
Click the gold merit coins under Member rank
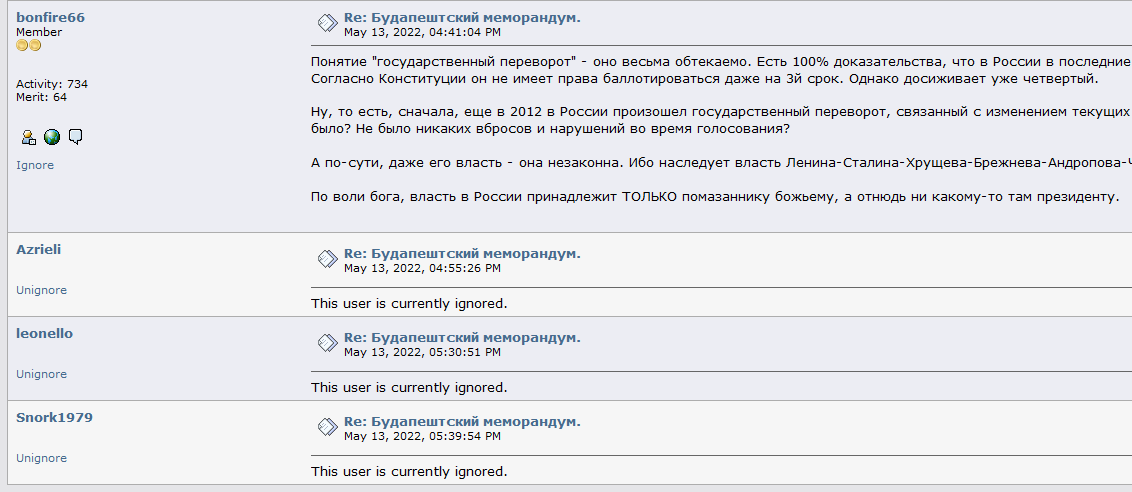pyautogui.click(x=29, y=46)
